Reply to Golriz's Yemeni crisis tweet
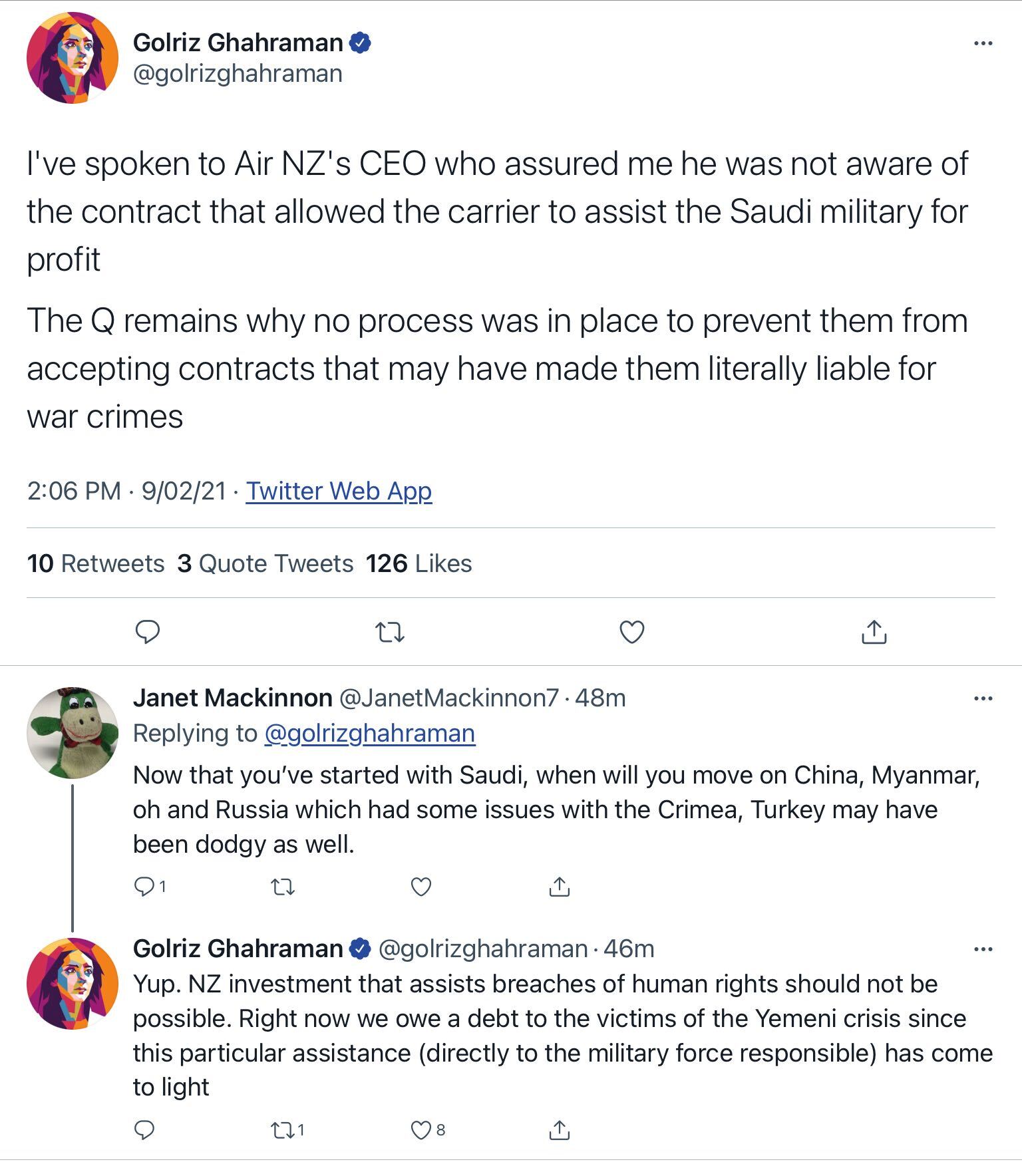 click(x=144, y=1129)
